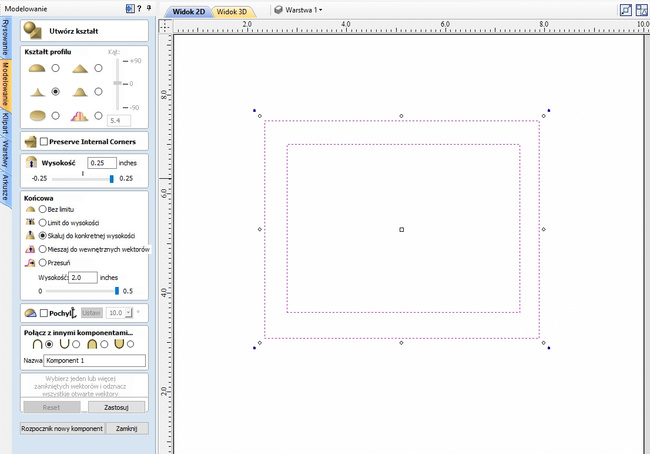Viewport: 650px width, 454px height.
Task: Open the Klipart side tab
Action: tap(5, 123)
